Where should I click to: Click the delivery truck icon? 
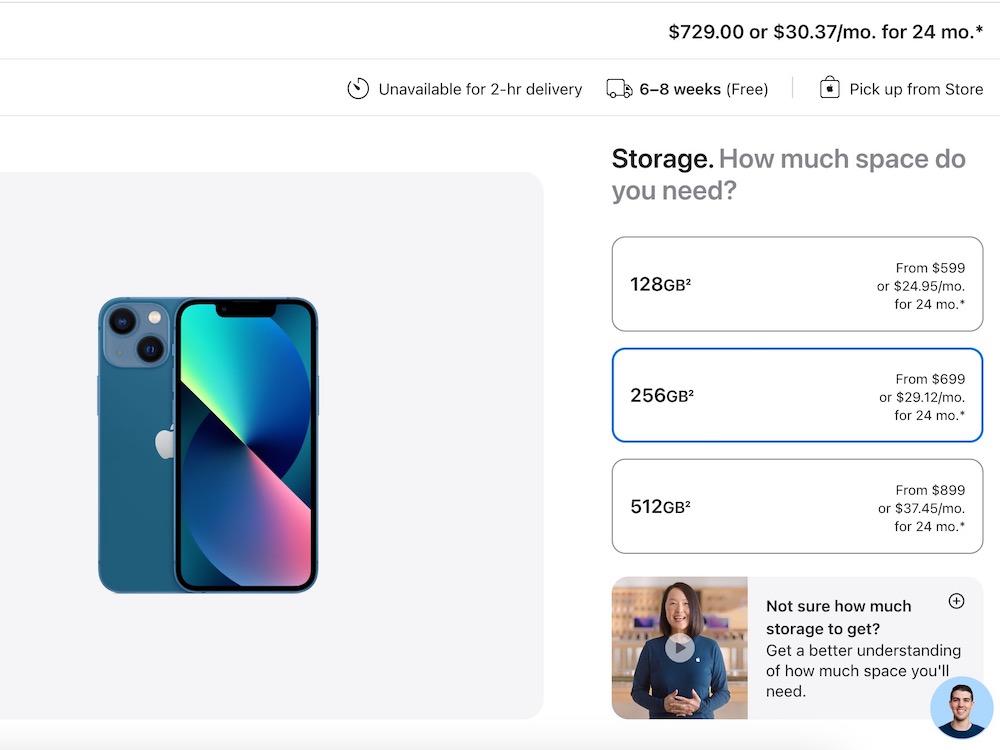click(619, 89)
